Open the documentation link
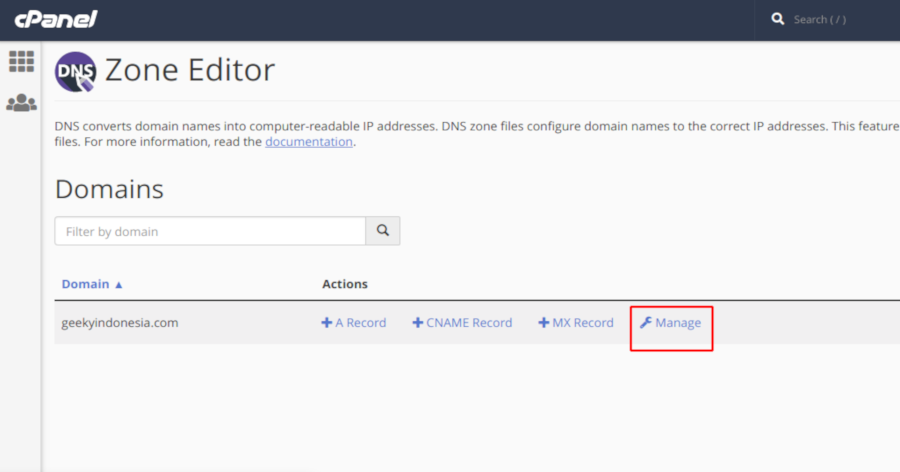The image size is (900, 472). click(309, 142)
